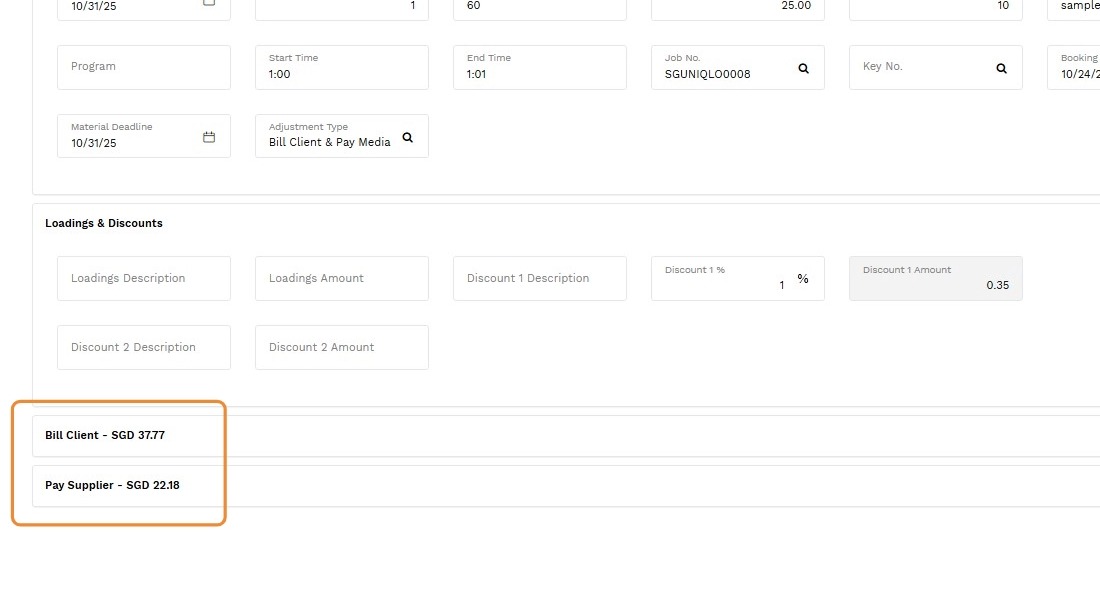This screenshot has height=615, width=1100.
Task: Open the Adjustment Type lookup search icon
Action: [407, 137]
